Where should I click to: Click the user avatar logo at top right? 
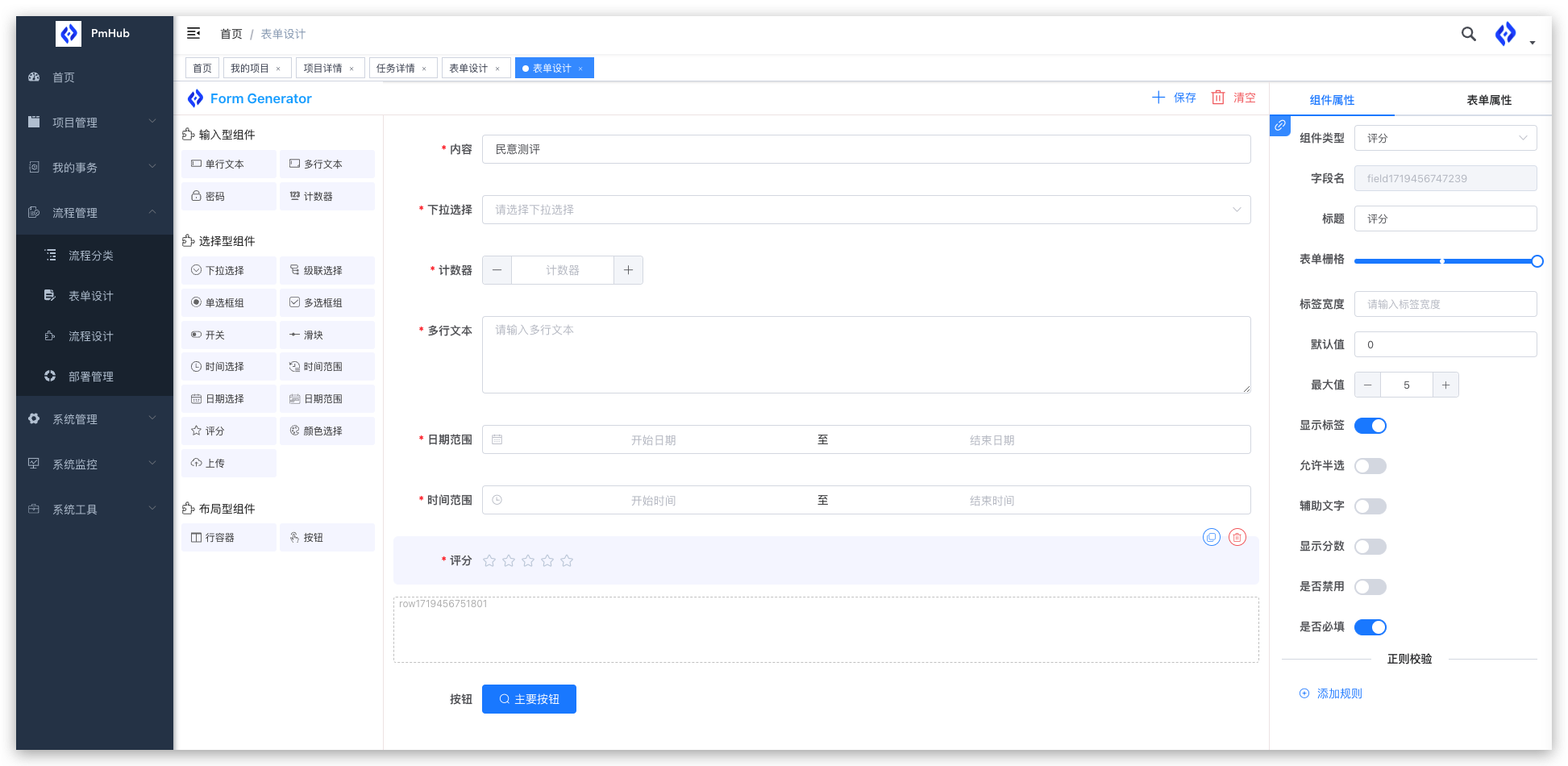pyautogui.click(x=1505, y=34)
